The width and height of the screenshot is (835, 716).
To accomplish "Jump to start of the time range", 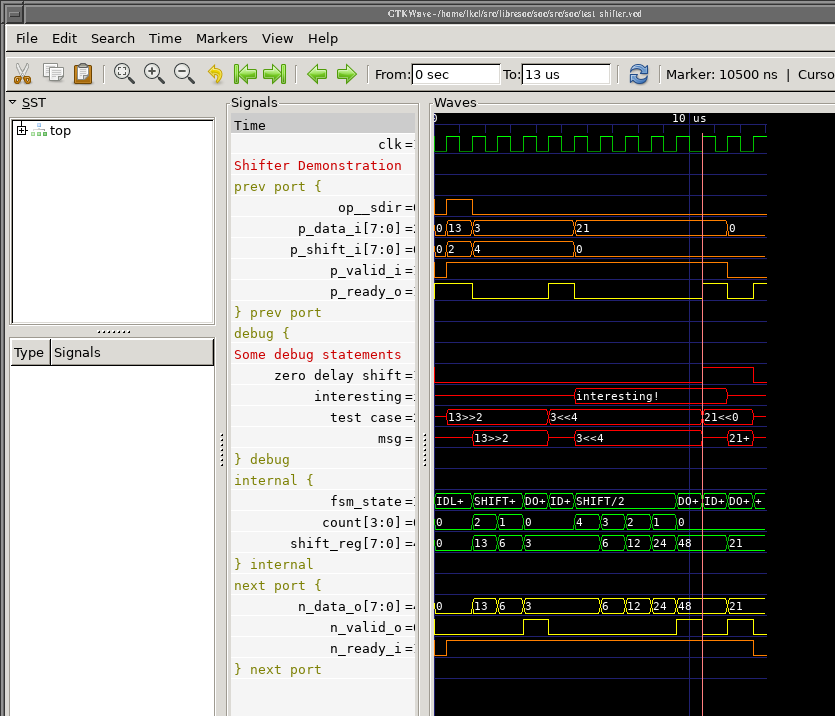I will click(244, 74).
